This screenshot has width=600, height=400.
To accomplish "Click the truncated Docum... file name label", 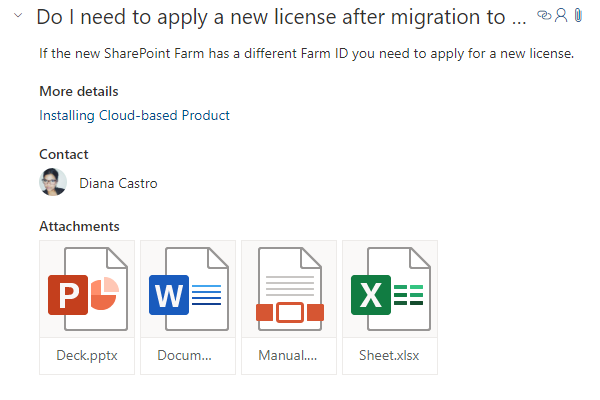I will (x=184, y=356).
